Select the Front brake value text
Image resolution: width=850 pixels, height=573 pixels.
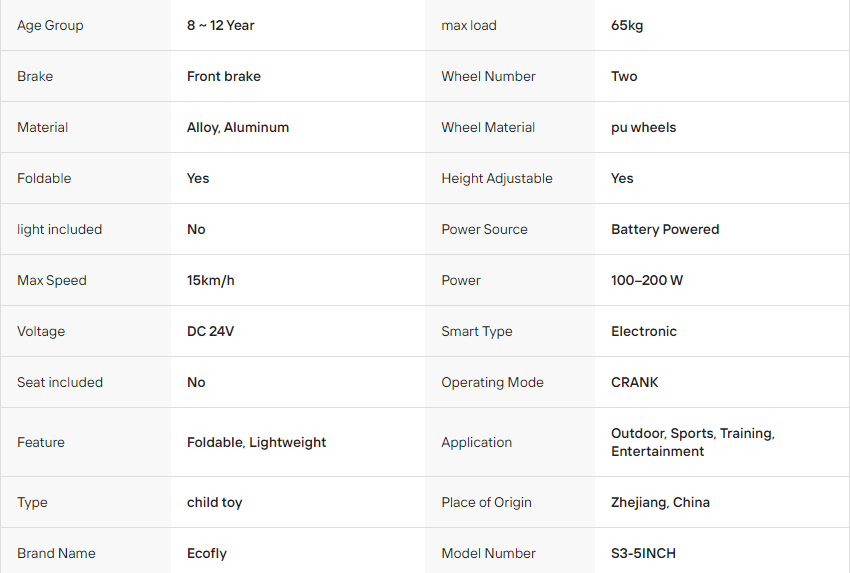(224, 76)
